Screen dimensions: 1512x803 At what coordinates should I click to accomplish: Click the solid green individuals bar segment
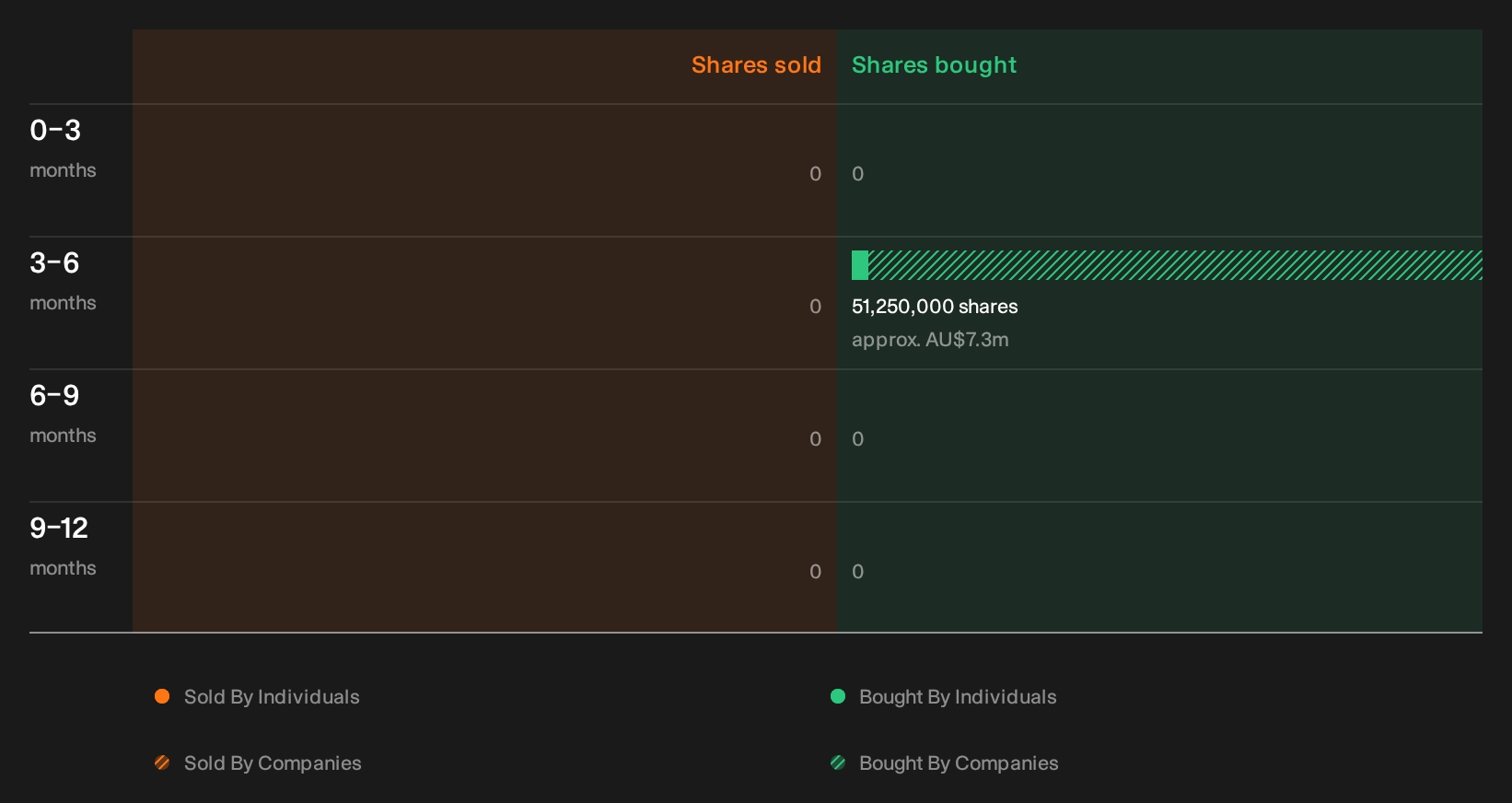pyautogui.click(x=860, y=265)
